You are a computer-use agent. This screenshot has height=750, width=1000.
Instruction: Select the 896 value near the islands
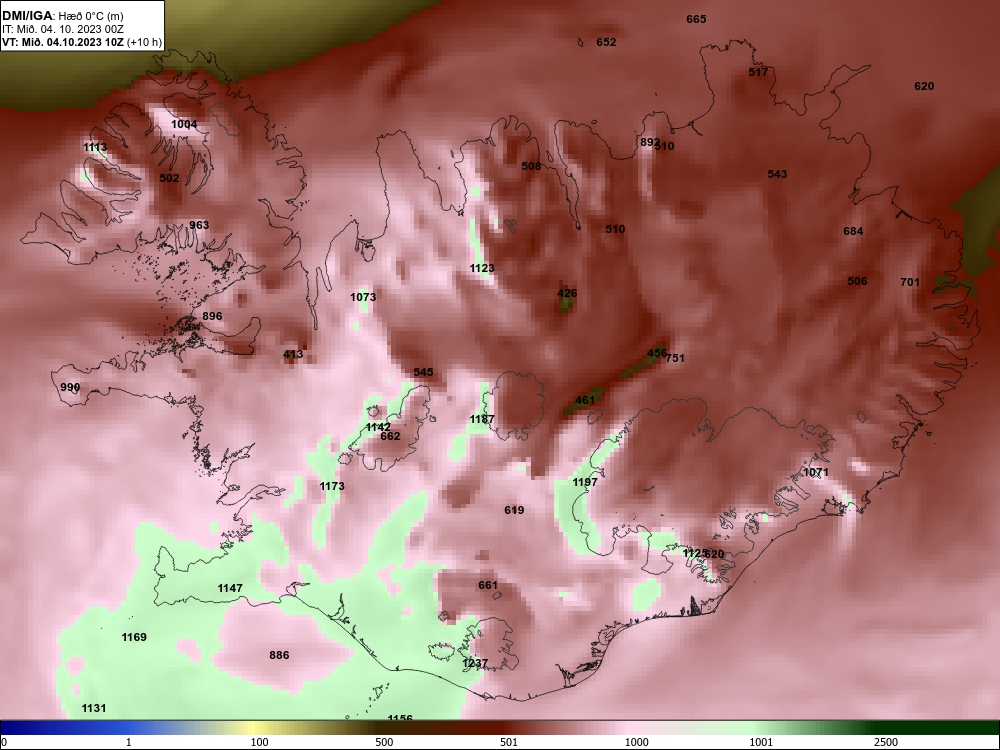pos(212,316)
